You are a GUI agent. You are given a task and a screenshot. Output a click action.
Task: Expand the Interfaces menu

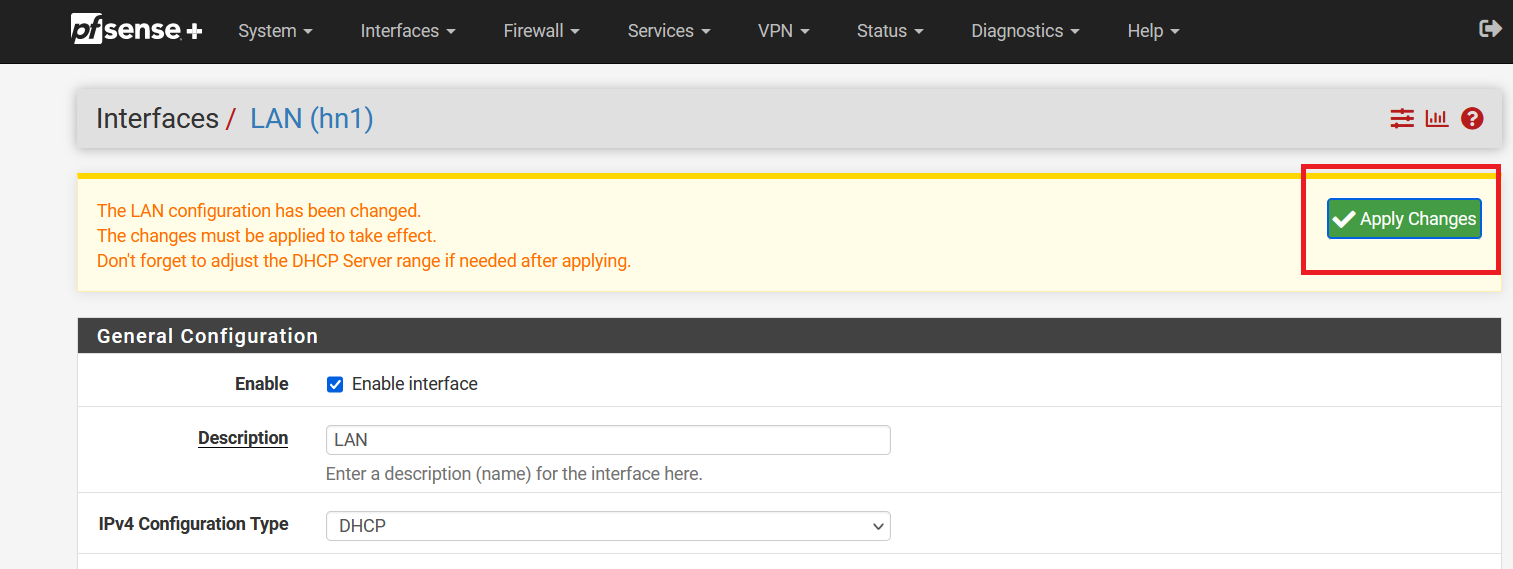[407, 31]
